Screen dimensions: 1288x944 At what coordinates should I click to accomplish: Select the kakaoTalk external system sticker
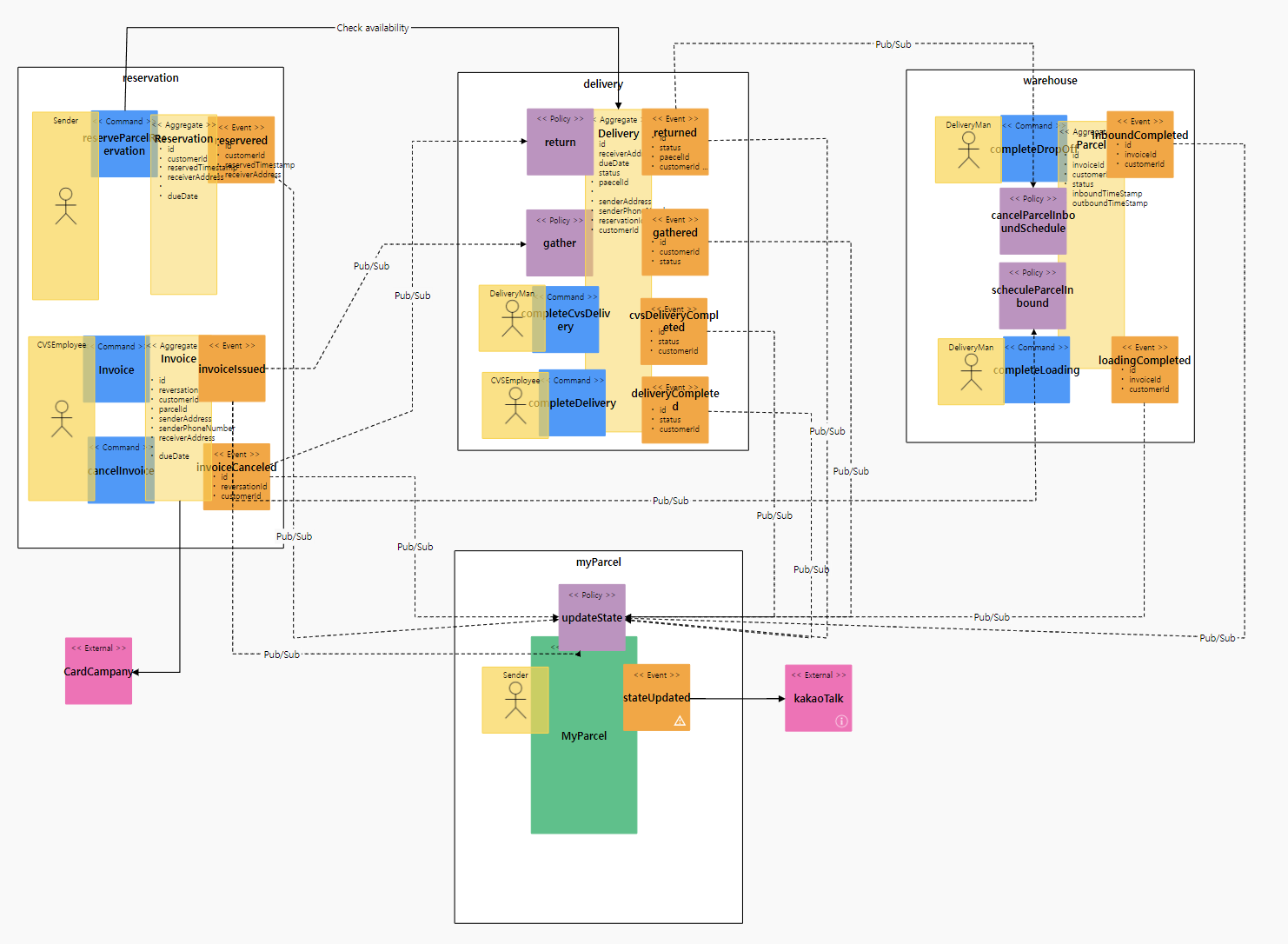[817, 698]
